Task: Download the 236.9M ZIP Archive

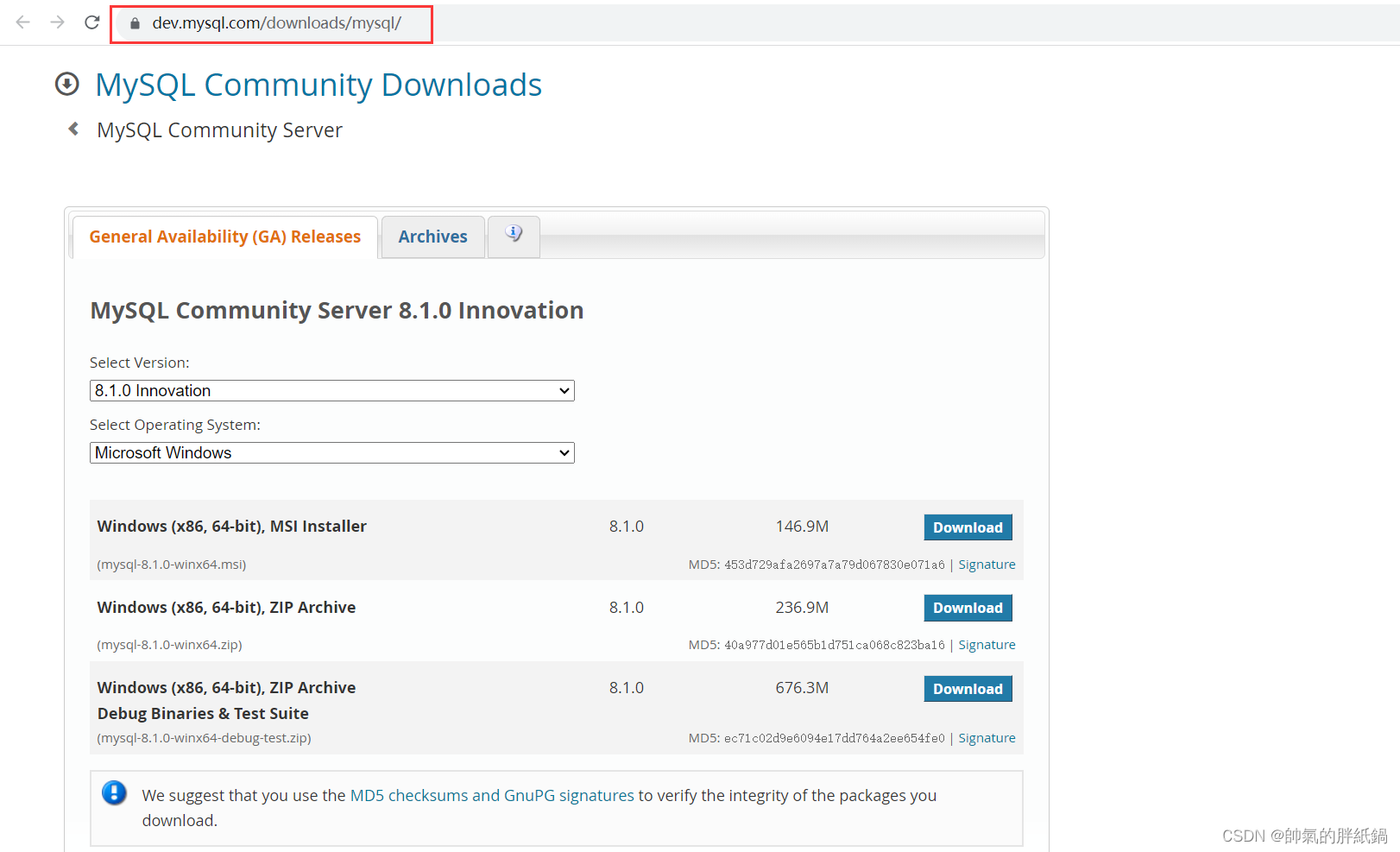Action: 968,608
